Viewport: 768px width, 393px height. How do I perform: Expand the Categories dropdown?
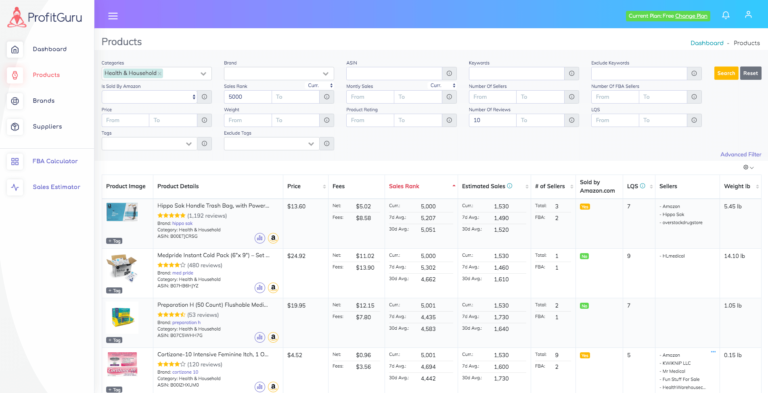click(203, 74)
